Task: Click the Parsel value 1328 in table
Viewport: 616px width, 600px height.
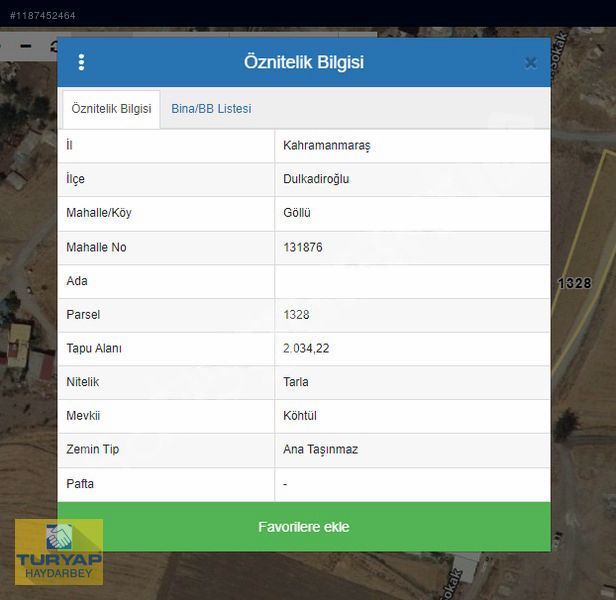Action: [x=296, y=315]
